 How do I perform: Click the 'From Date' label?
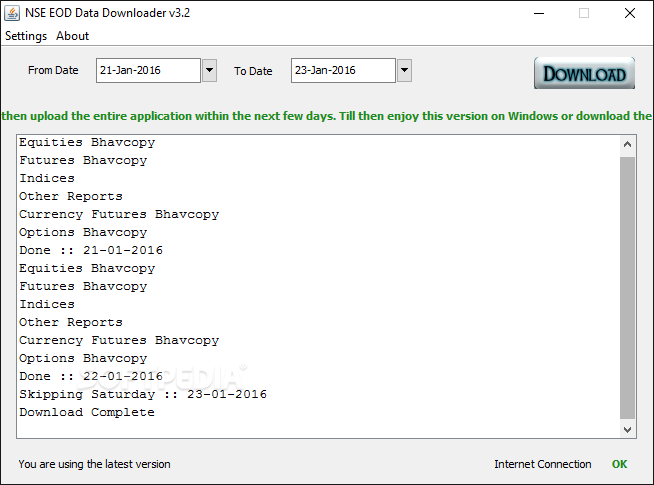coord(53,70)
